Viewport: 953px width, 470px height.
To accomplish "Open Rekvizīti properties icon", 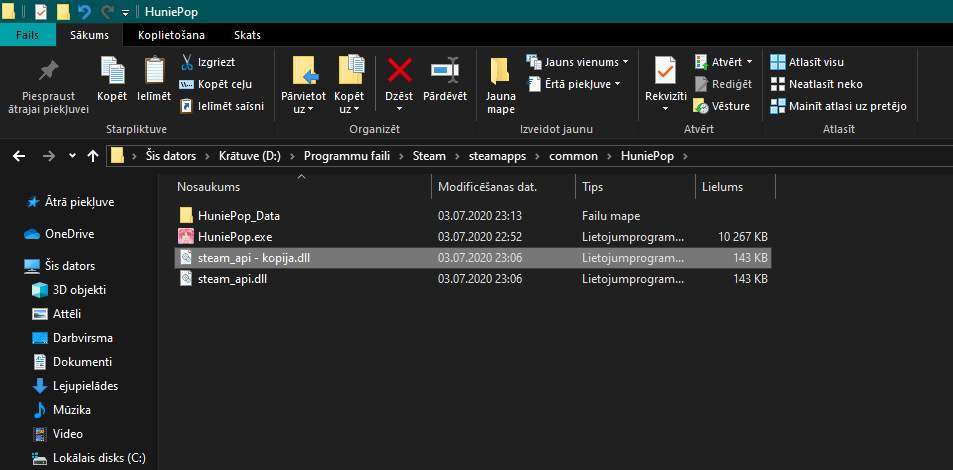I will click(x=666, y=71).
